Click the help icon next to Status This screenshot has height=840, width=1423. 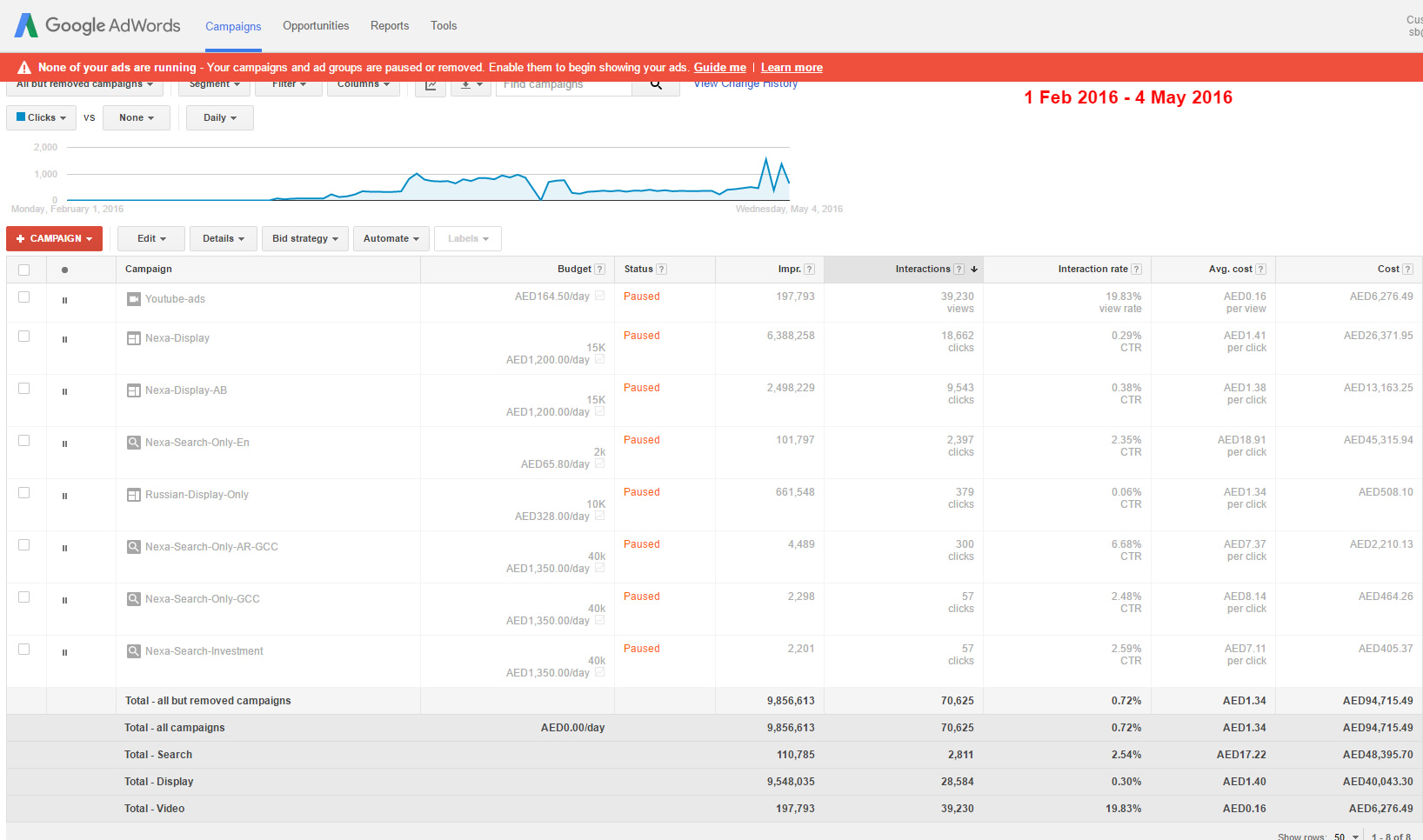661,270
